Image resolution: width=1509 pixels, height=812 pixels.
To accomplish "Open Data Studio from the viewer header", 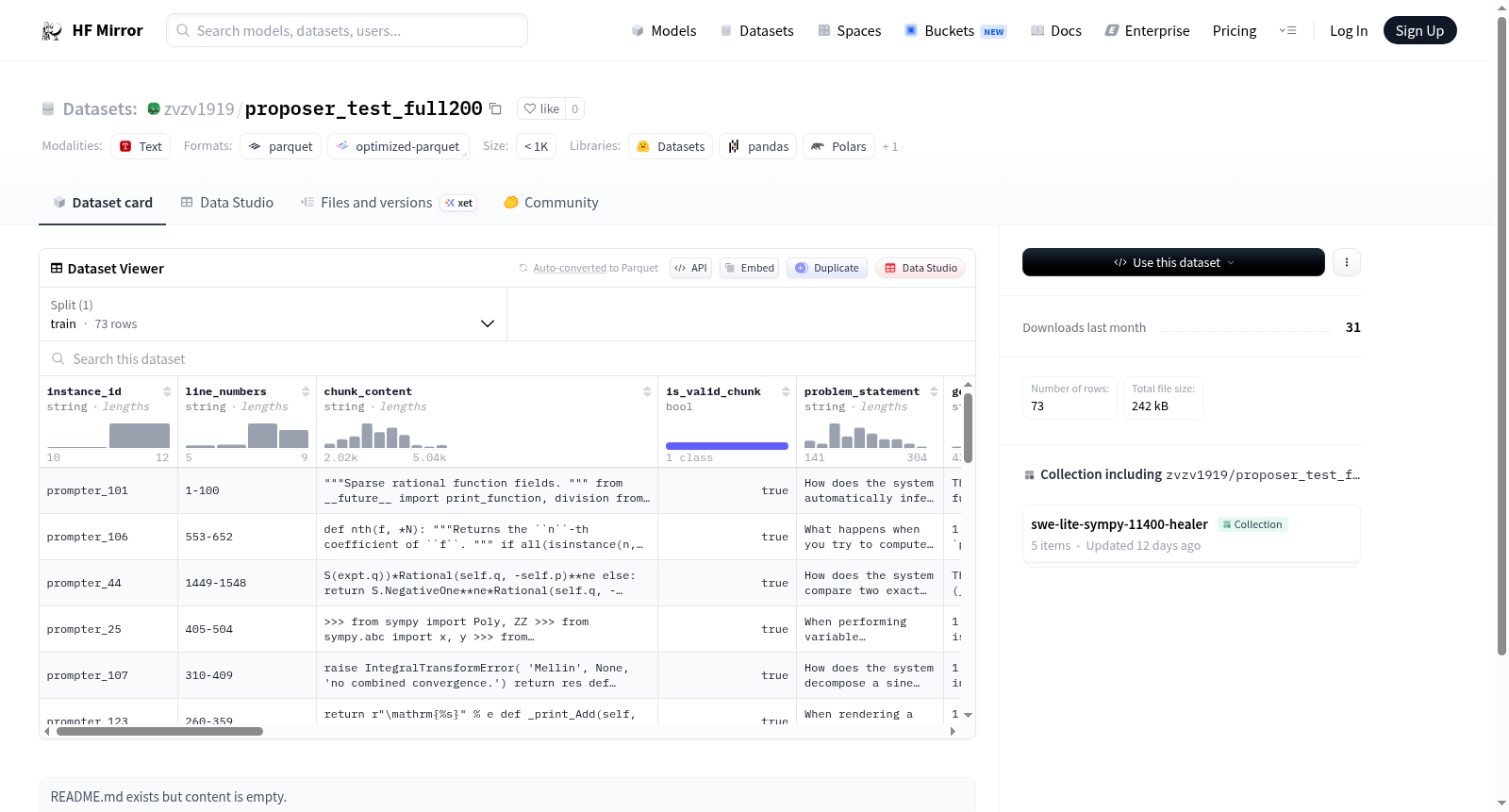I will pyautogui.click(x=920, y=268).
